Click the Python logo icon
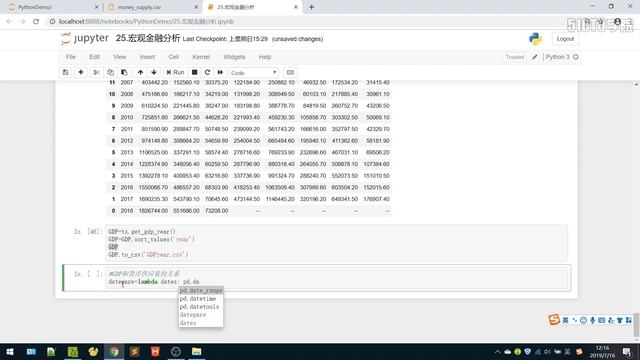The width and height of the screenshot is (640, 360). [535, 39]
